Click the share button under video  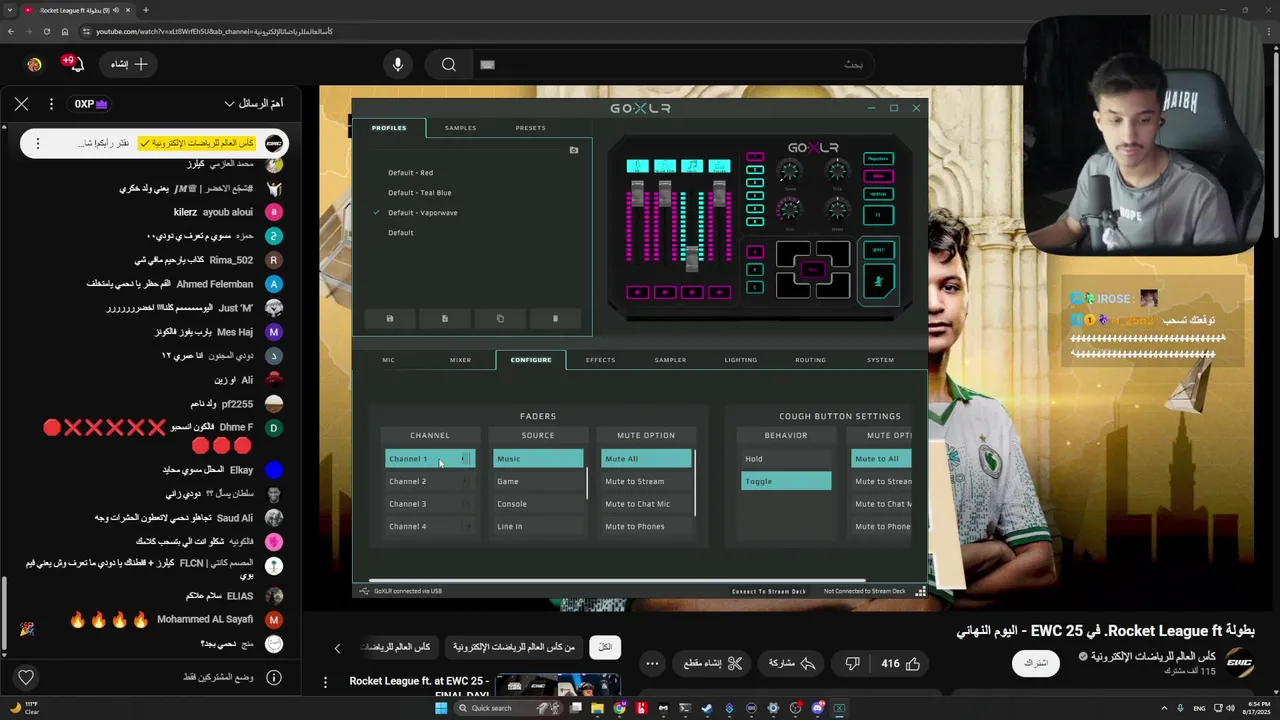click(x=792, y=663)
